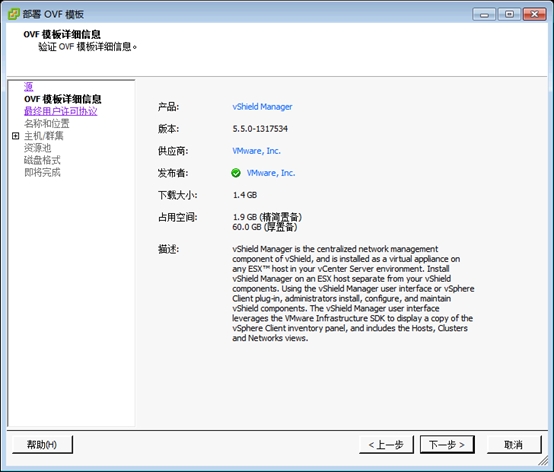The image size is (554, 472).
Task: Click the < 上一步 back button
Action: tap(386, 444)
